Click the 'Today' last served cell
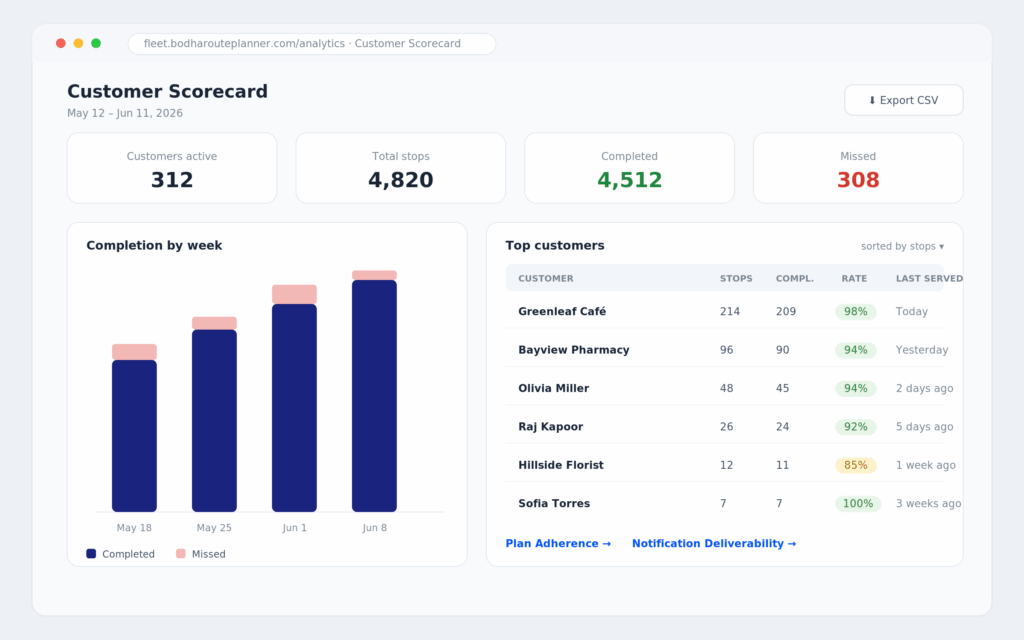The height and width of the screenshot is (640, 1024). tap(912, 312)
